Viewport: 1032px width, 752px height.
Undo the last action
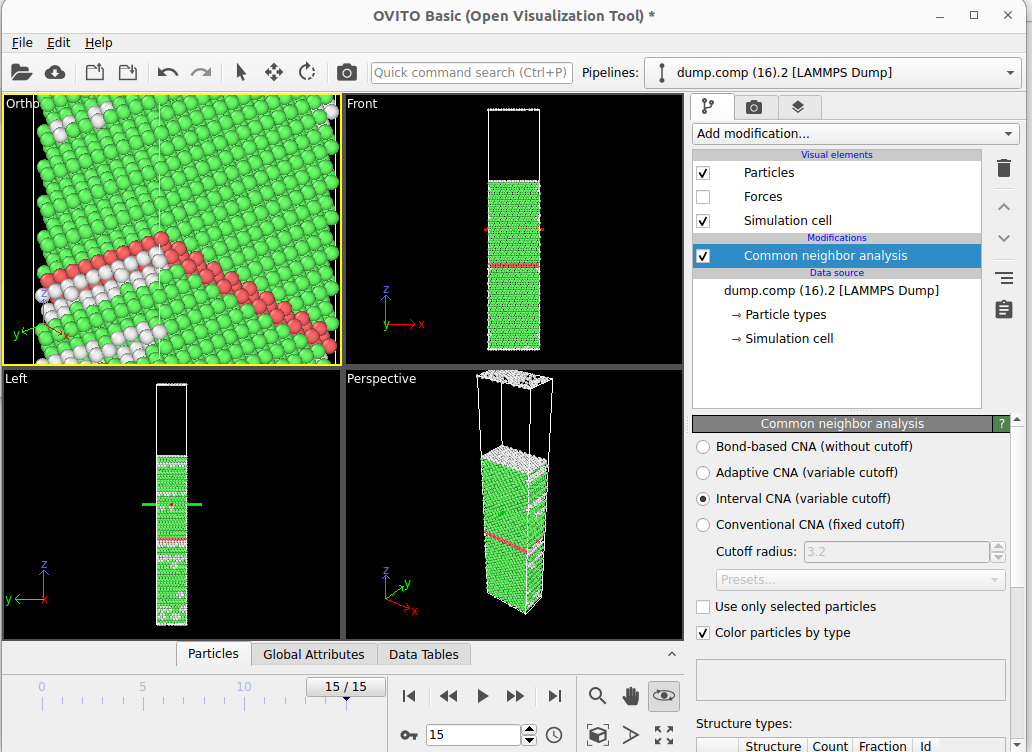tap(168, 72)
